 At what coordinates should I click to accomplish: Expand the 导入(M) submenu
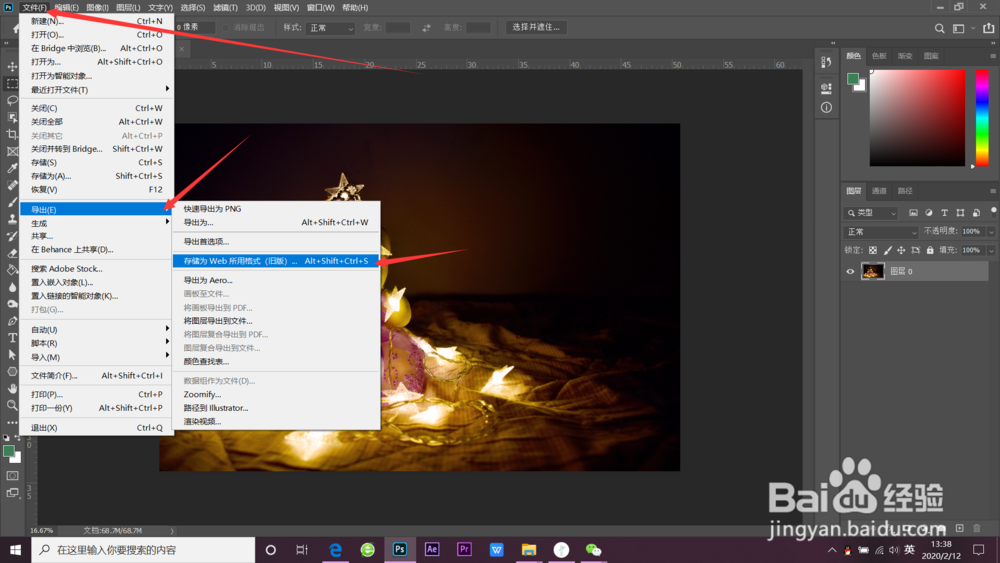(x=96, y=357)
